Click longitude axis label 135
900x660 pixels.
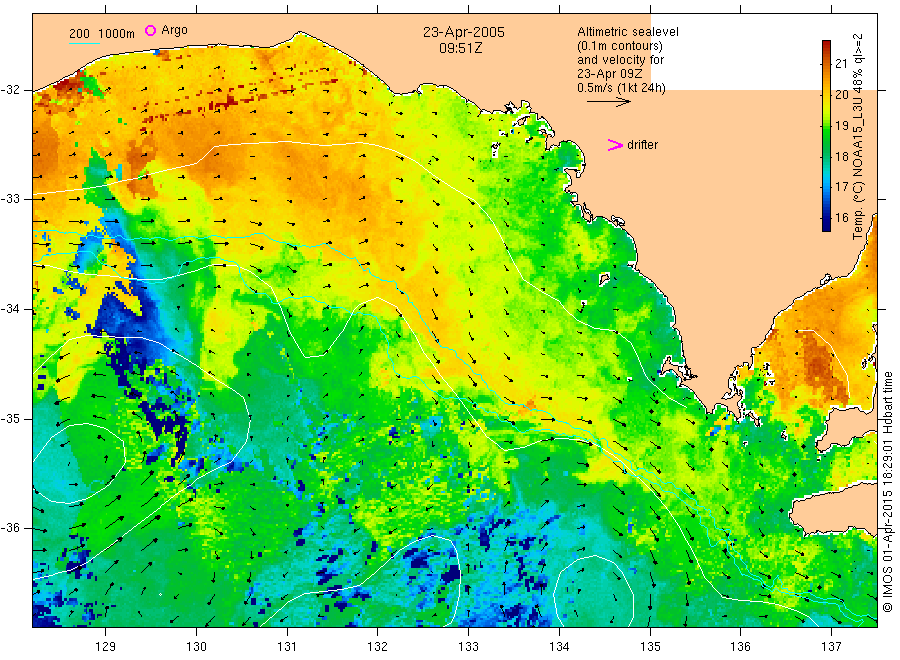[650, 647]
